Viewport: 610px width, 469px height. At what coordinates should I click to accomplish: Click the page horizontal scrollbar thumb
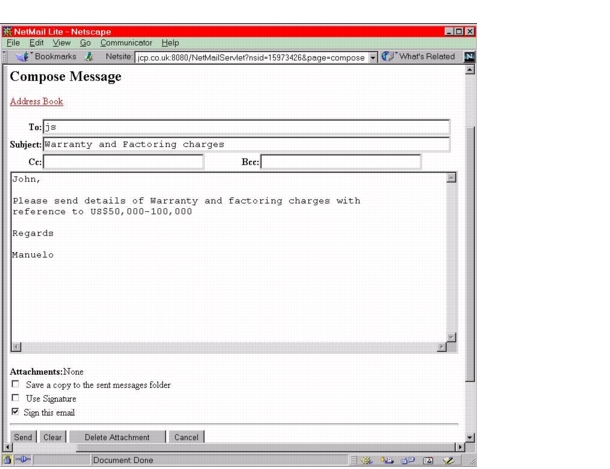[265, 447]
